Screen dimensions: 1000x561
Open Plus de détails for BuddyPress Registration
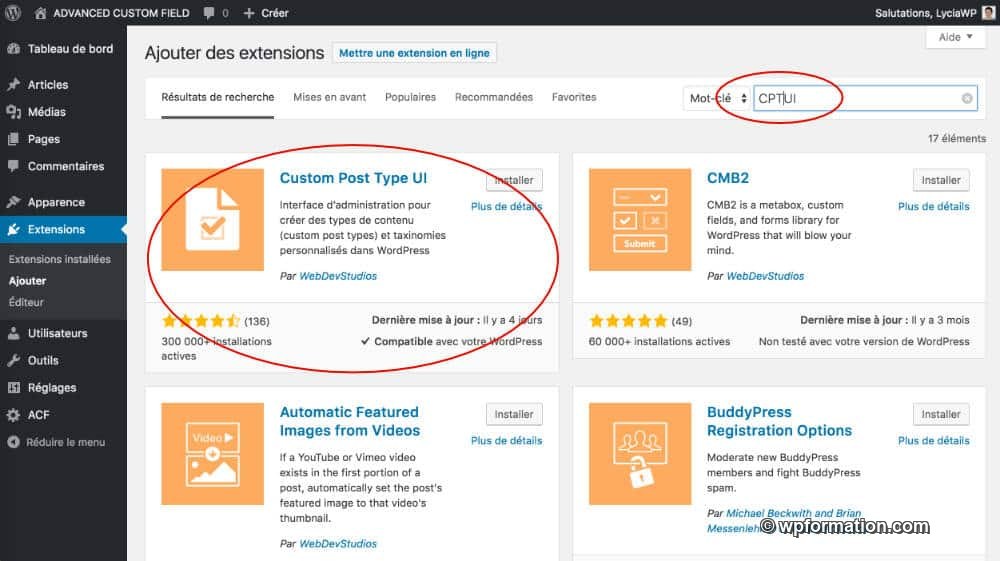click(x=934, y=440)
